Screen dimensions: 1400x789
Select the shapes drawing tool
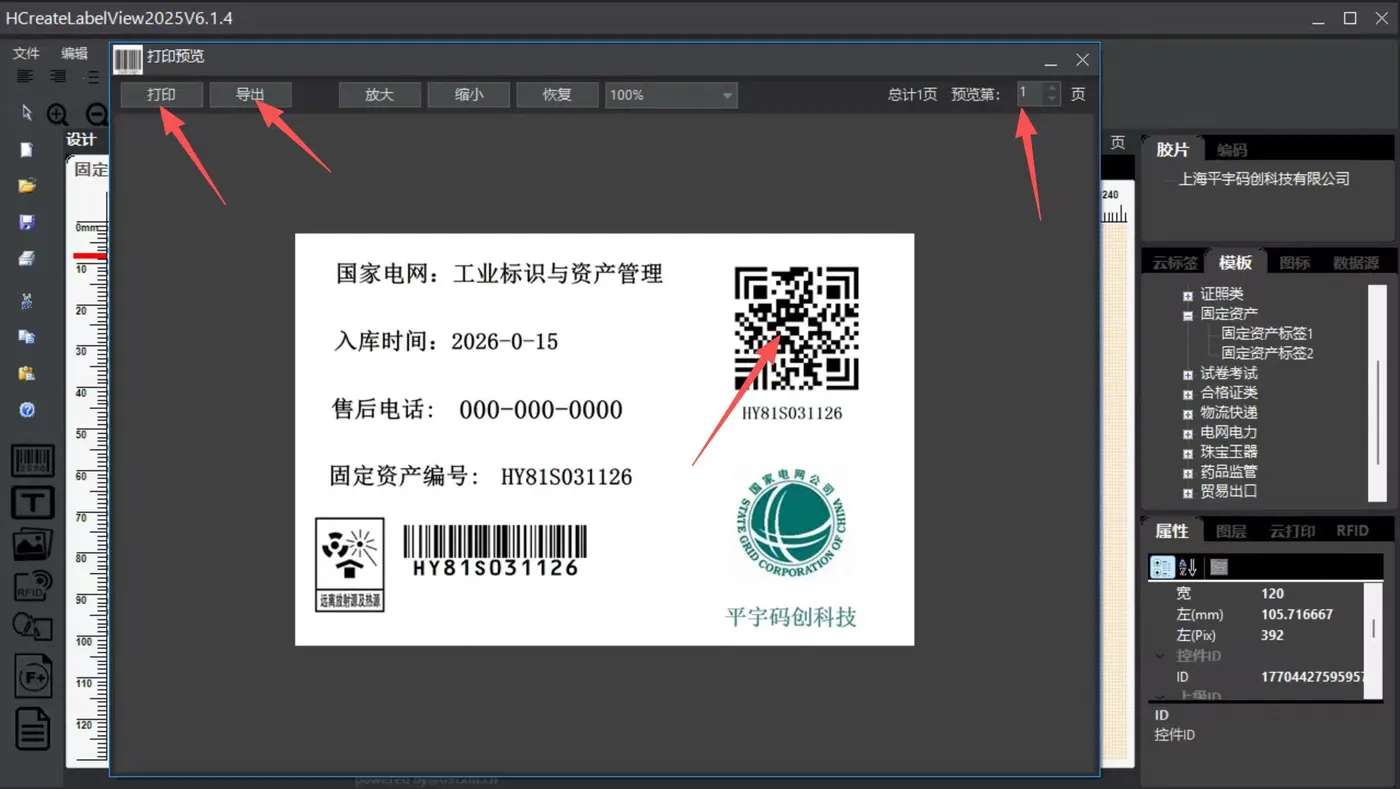[x=32, y=627]
